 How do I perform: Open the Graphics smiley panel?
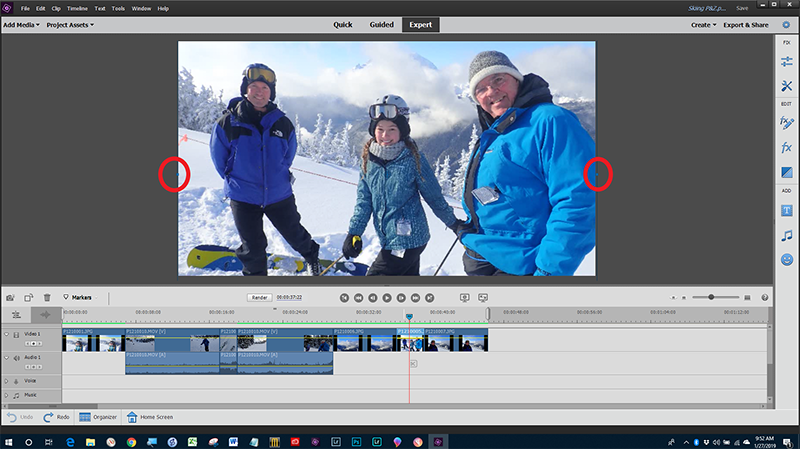tap(786, 260)
